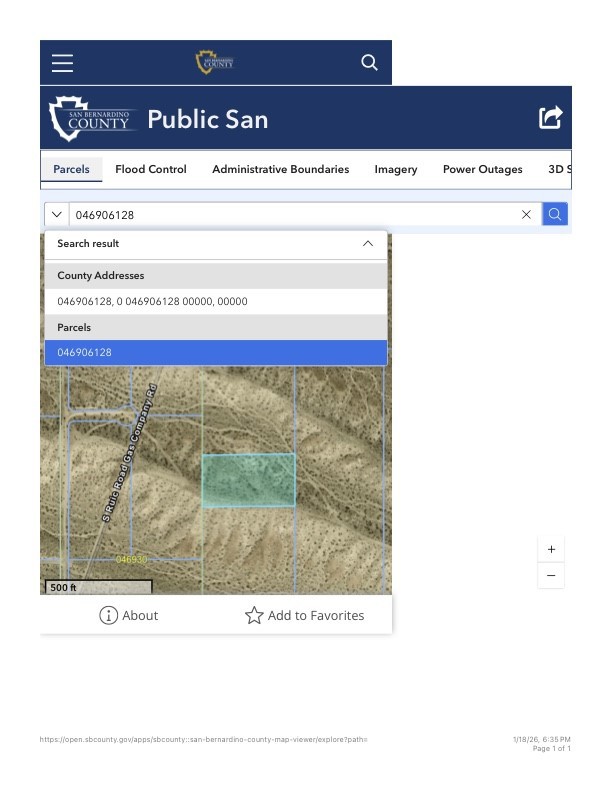Open site search magnifier in top bar
This screenshot has height=792, width=612.
coord(369,63)
